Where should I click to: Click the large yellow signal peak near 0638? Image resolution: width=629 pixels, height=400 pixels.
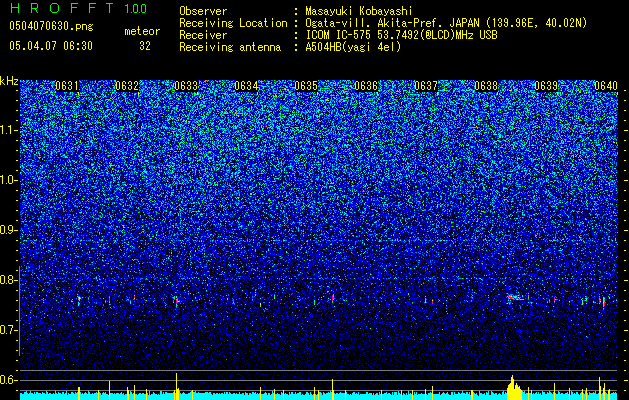[x=513, y=388]
